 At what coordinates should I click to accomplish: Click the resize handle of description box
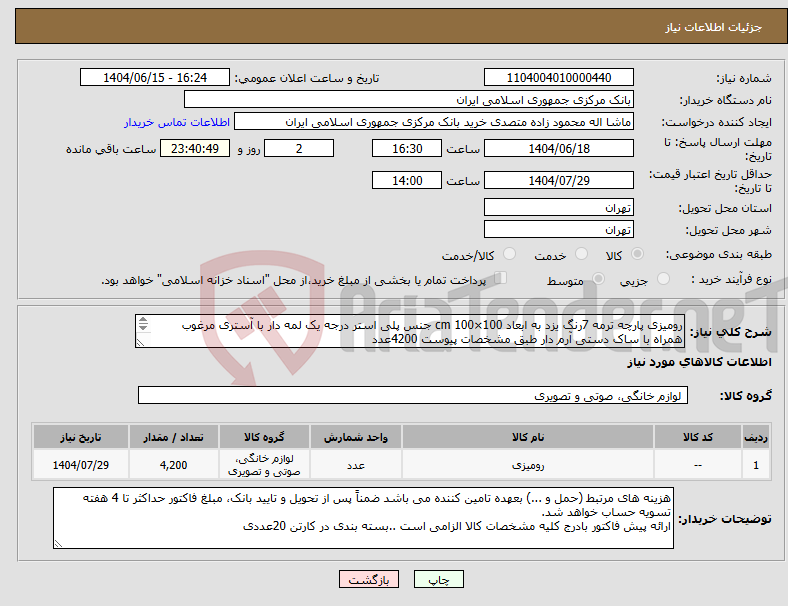tap(140, 343)
